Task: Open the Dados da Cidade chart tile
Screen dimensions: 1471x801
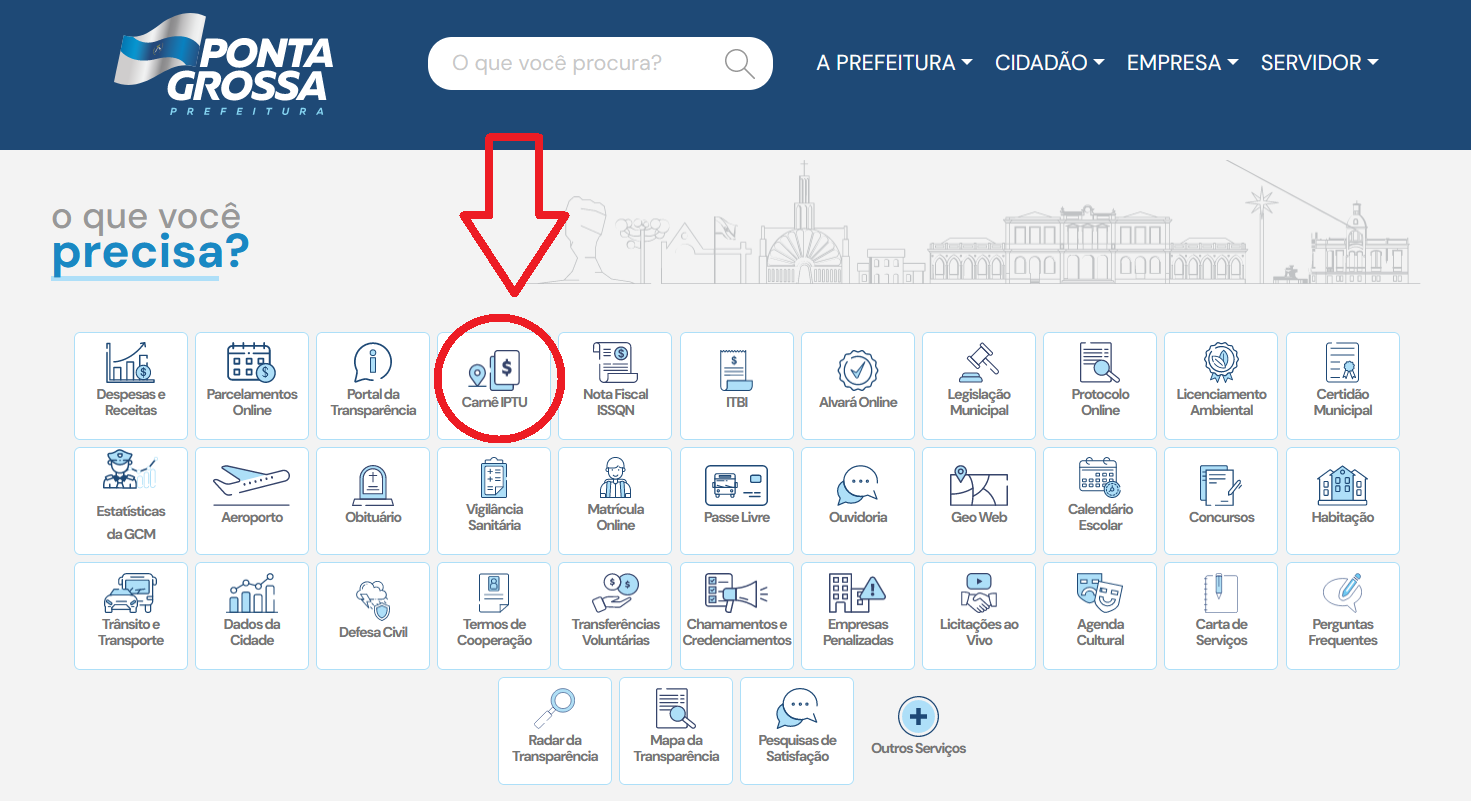Action: click(252, 616)
